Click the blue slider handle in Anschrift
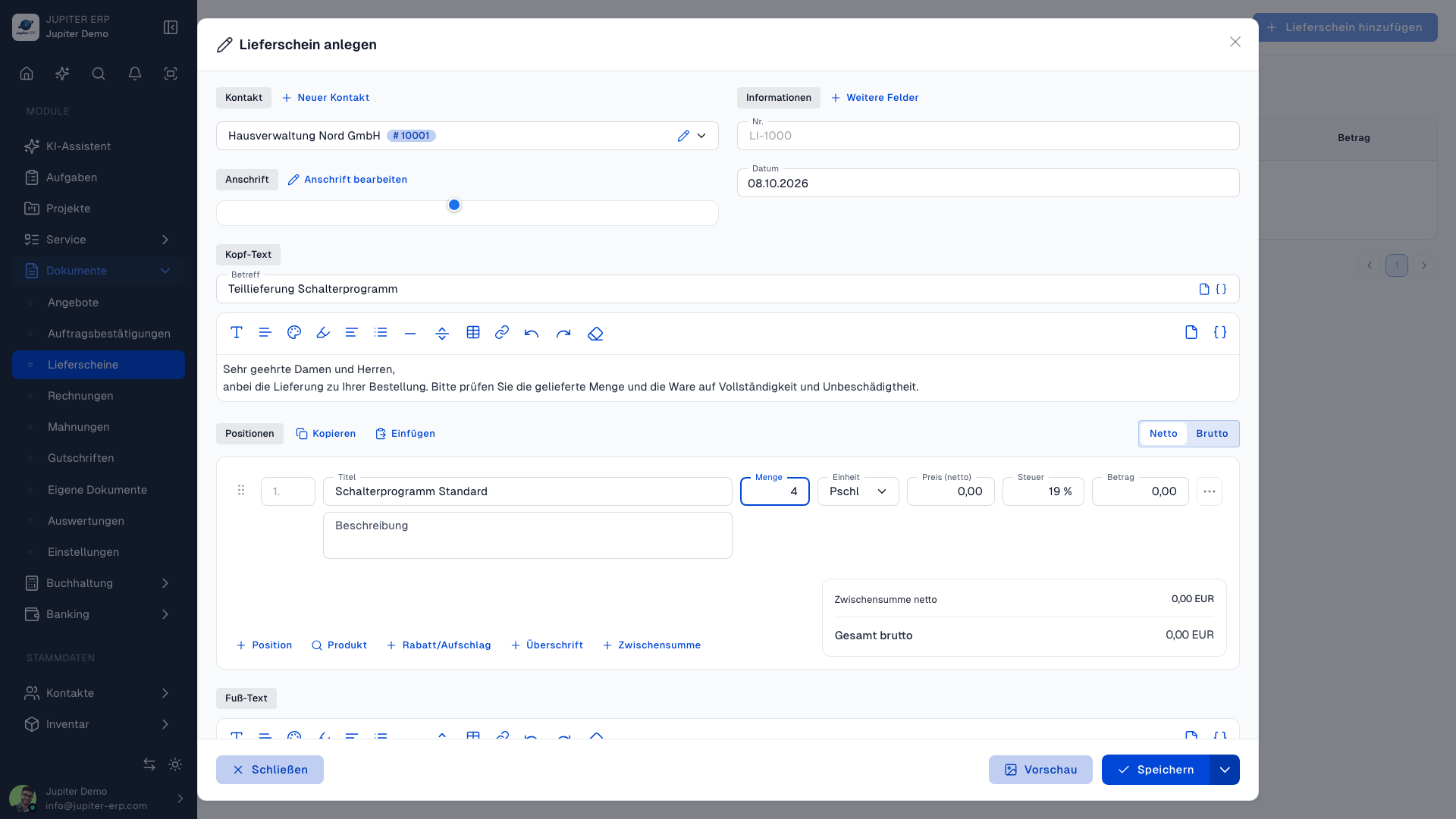The width and height of the screenshot is (1456, 819). [454, 205]
